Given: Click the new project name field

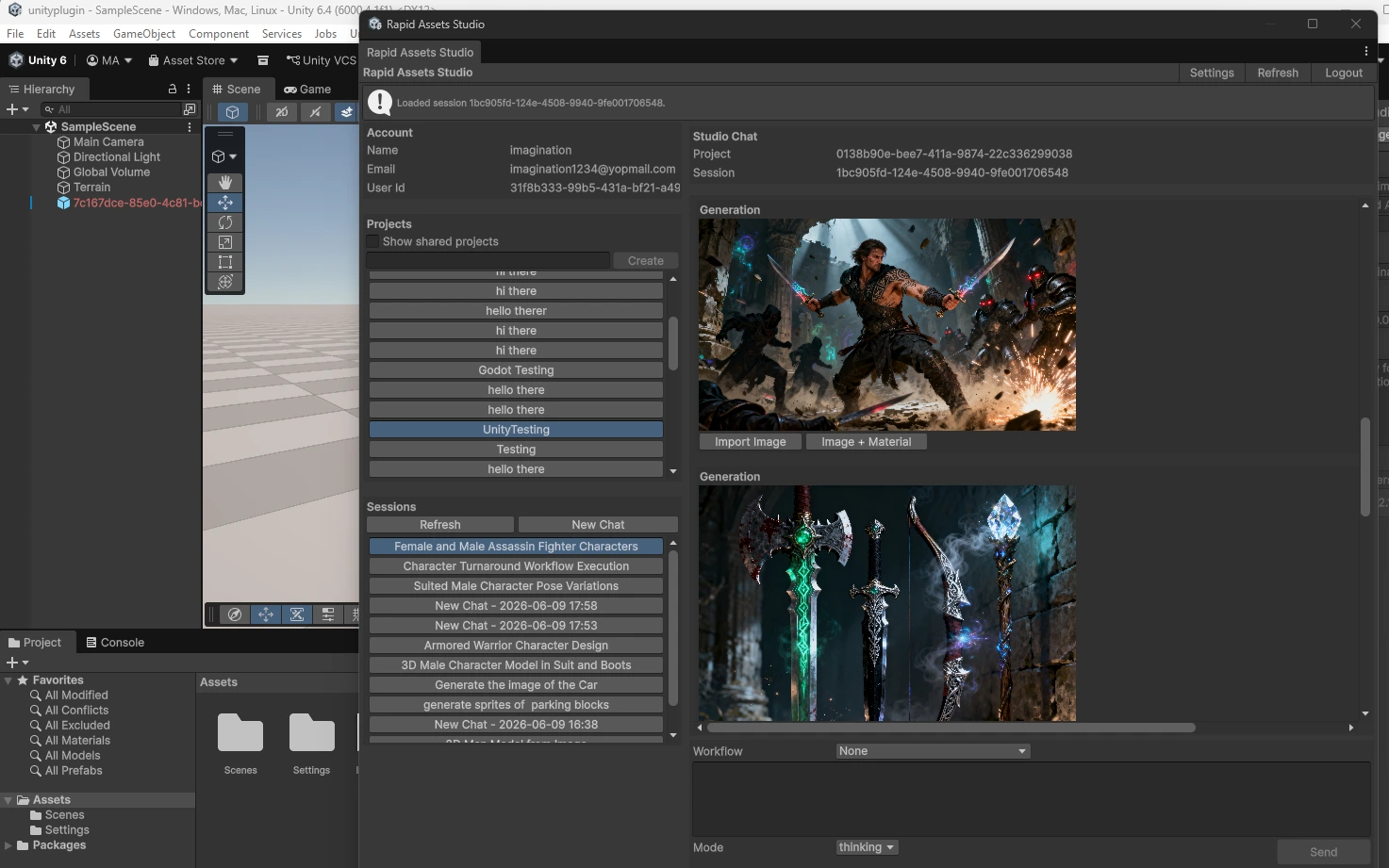Looking at the screenshot, I should 488,261.
